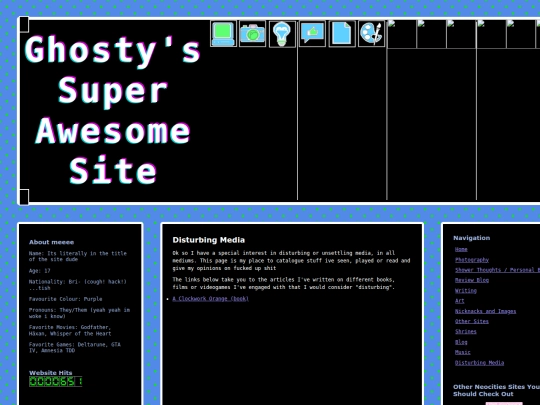The height and width of the screenshot is (405, 540).
Task: Click the Art navigation link
Action: [459, 301]
